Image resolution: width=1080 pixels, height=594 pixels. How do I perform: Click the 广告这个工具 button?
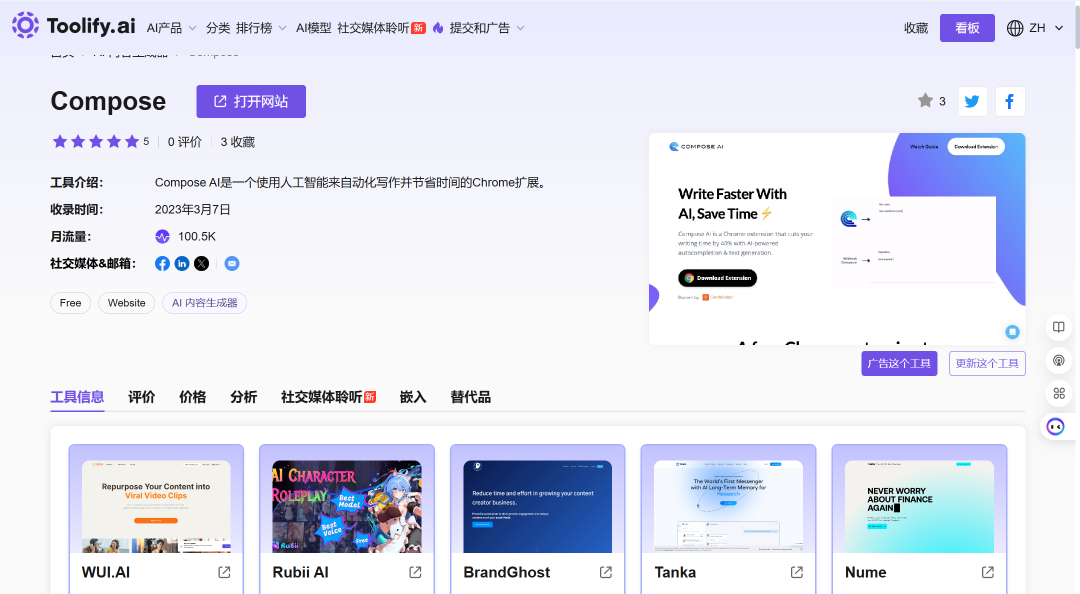(x=899, y=363)
